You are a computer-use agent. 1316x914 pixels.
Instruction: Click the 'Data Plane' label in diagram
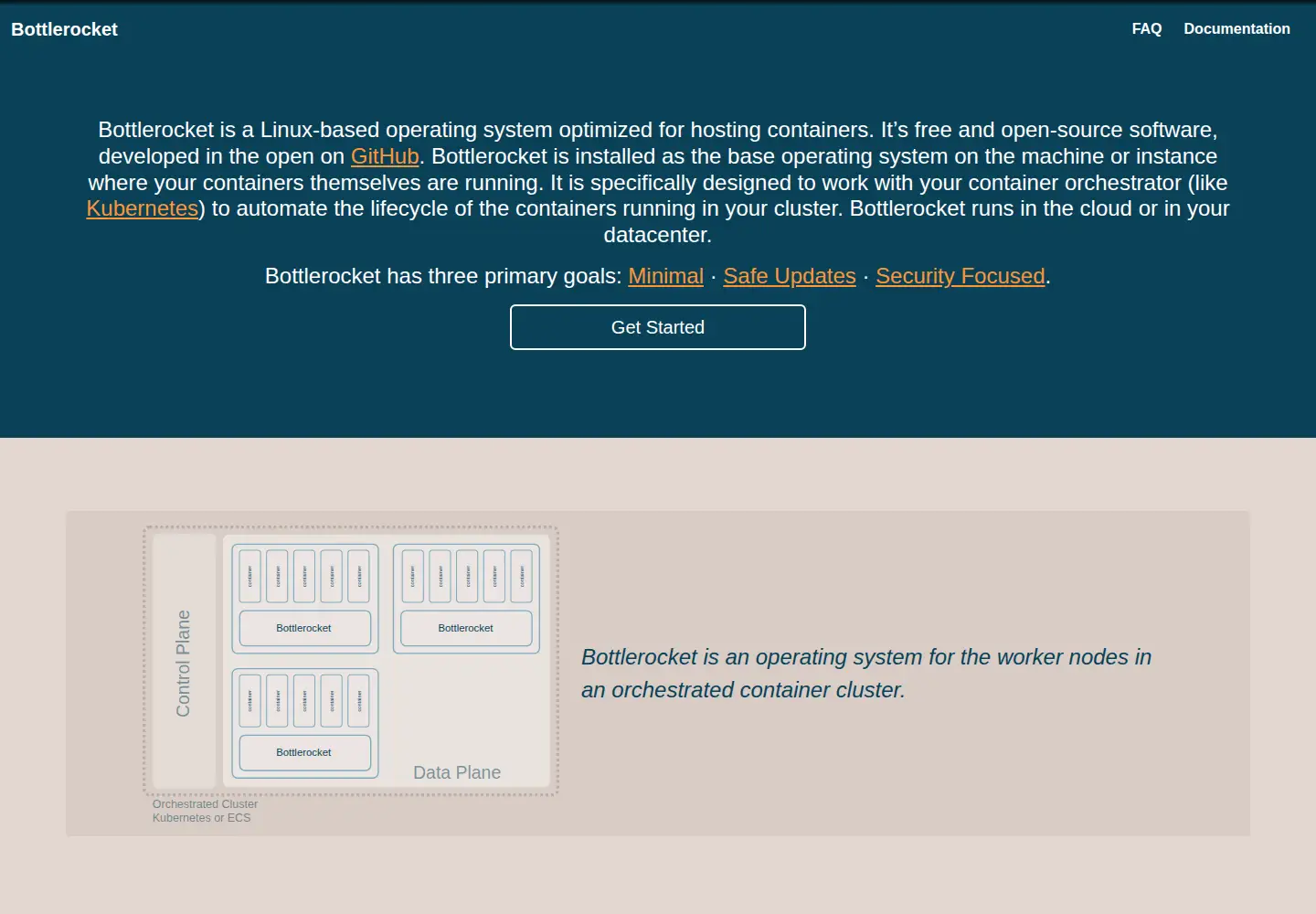[457, 772]
